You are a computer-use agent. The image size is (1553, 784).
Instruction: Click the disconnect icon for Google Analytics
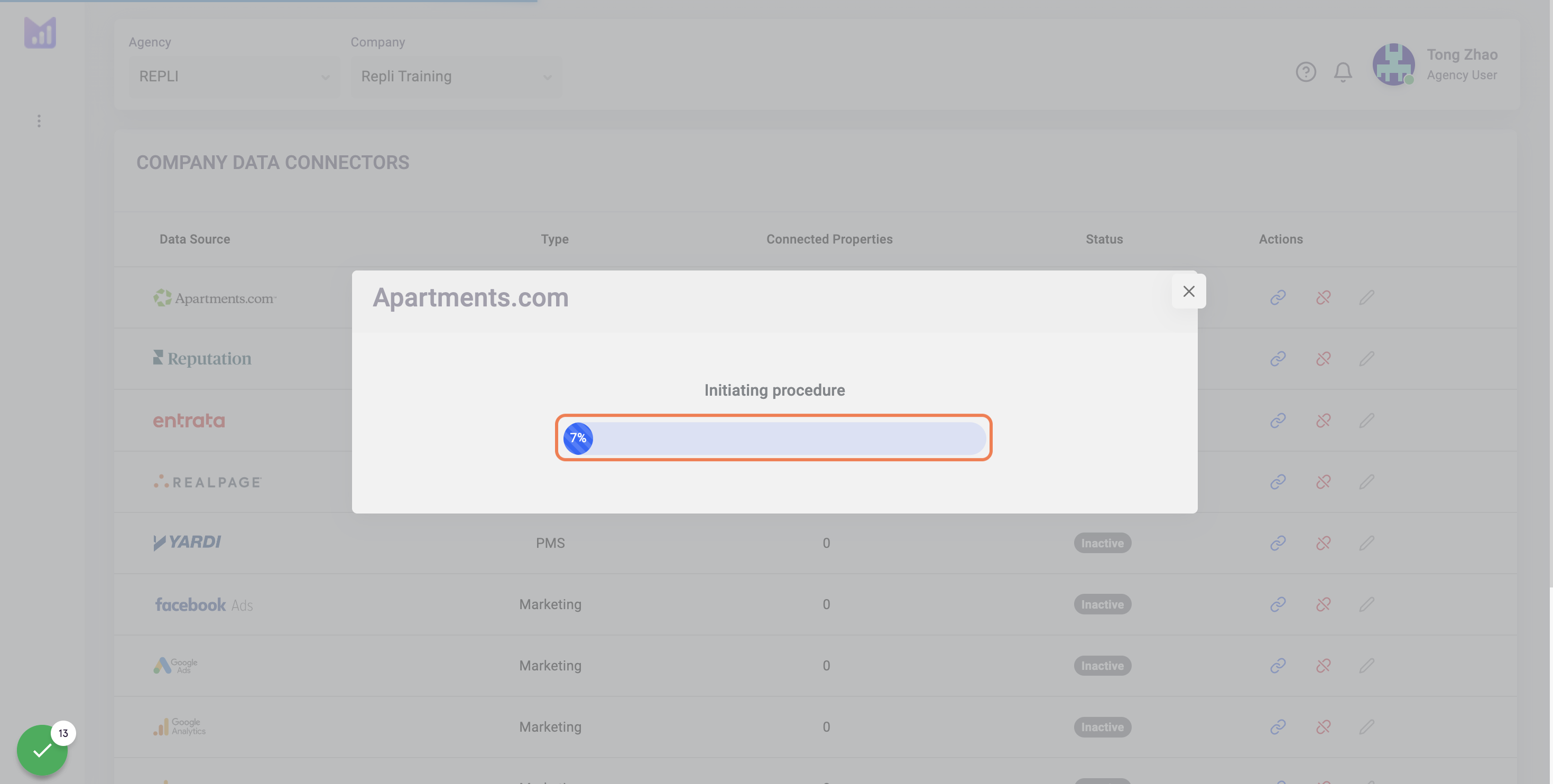click(1323, 727)
